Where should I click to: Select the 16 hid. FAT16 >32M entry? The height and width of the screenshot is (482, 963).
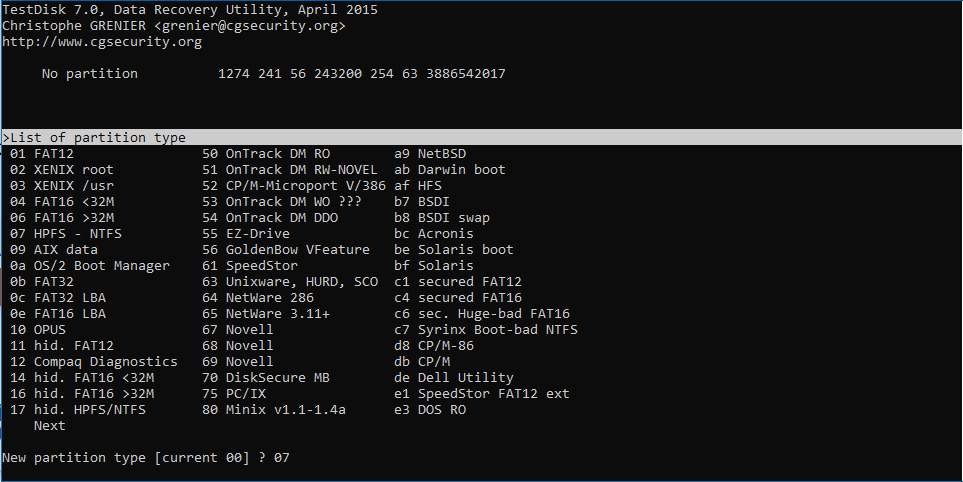tap(82, 393)
